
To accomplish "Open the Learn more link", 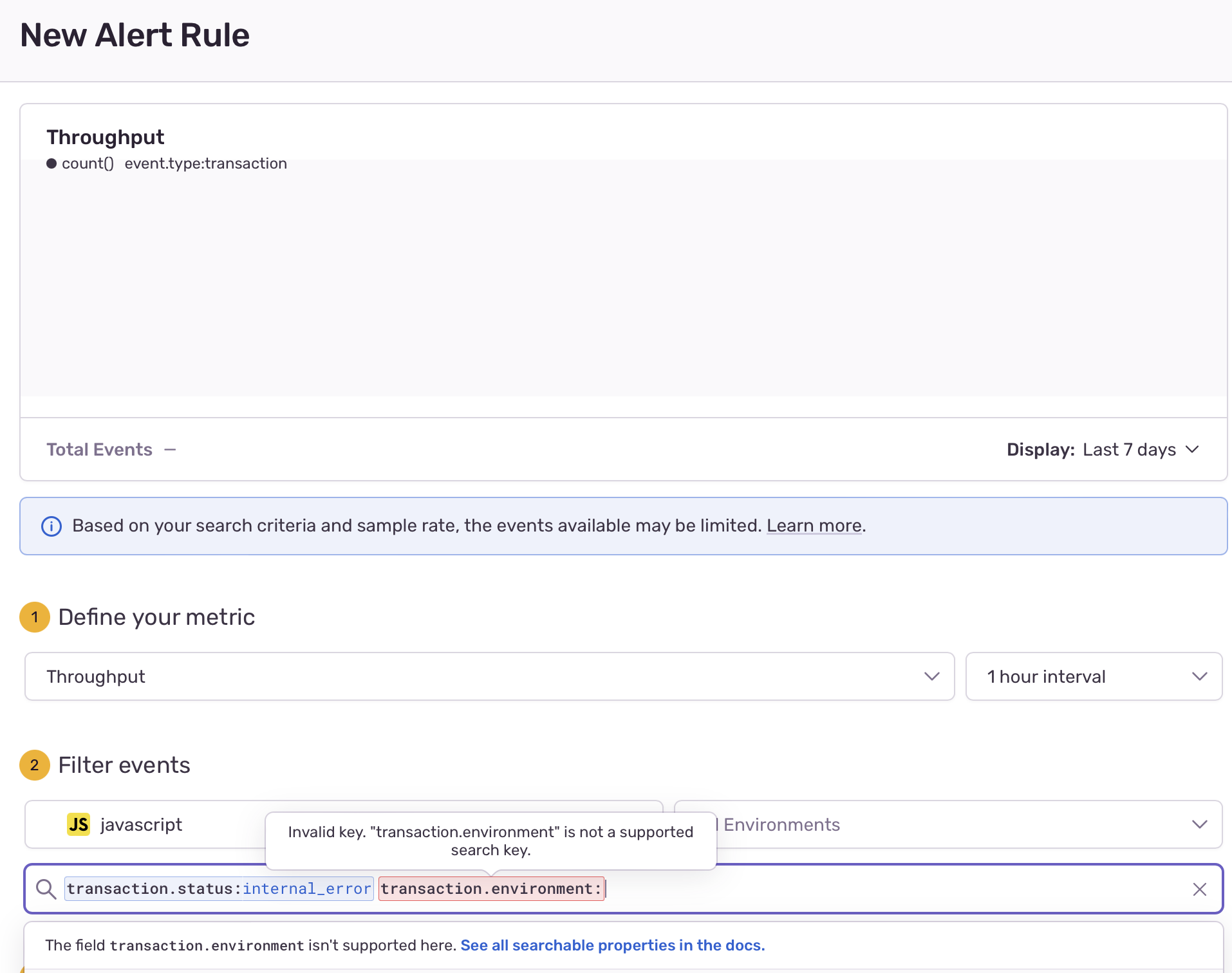I will 814,525.
